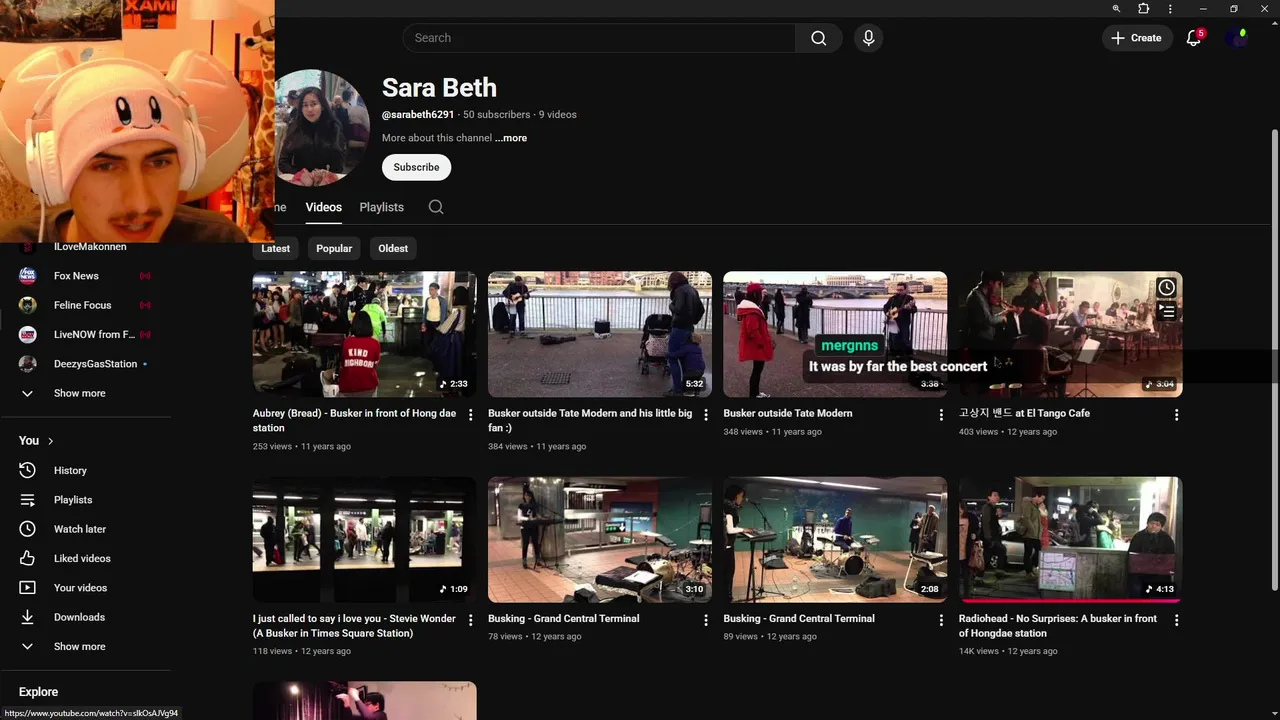Play the 1:09 Times Square station thumbnail
Image resolution: width=1280 pixels, height=720 pixels.
tap(365, 539)
